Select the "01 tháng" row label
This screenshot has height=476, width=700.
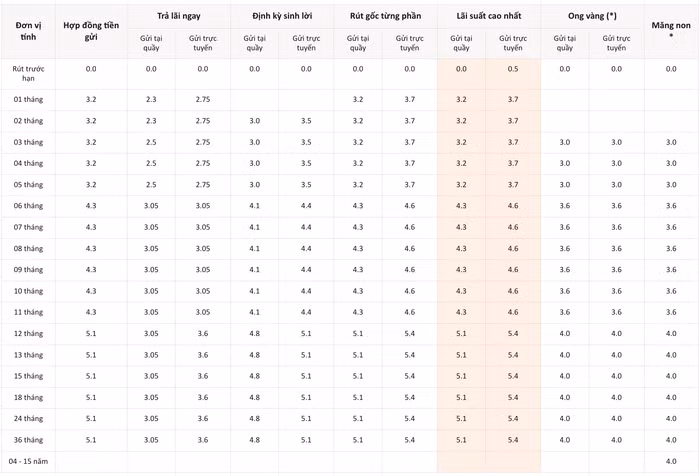[x=27, y=100]
